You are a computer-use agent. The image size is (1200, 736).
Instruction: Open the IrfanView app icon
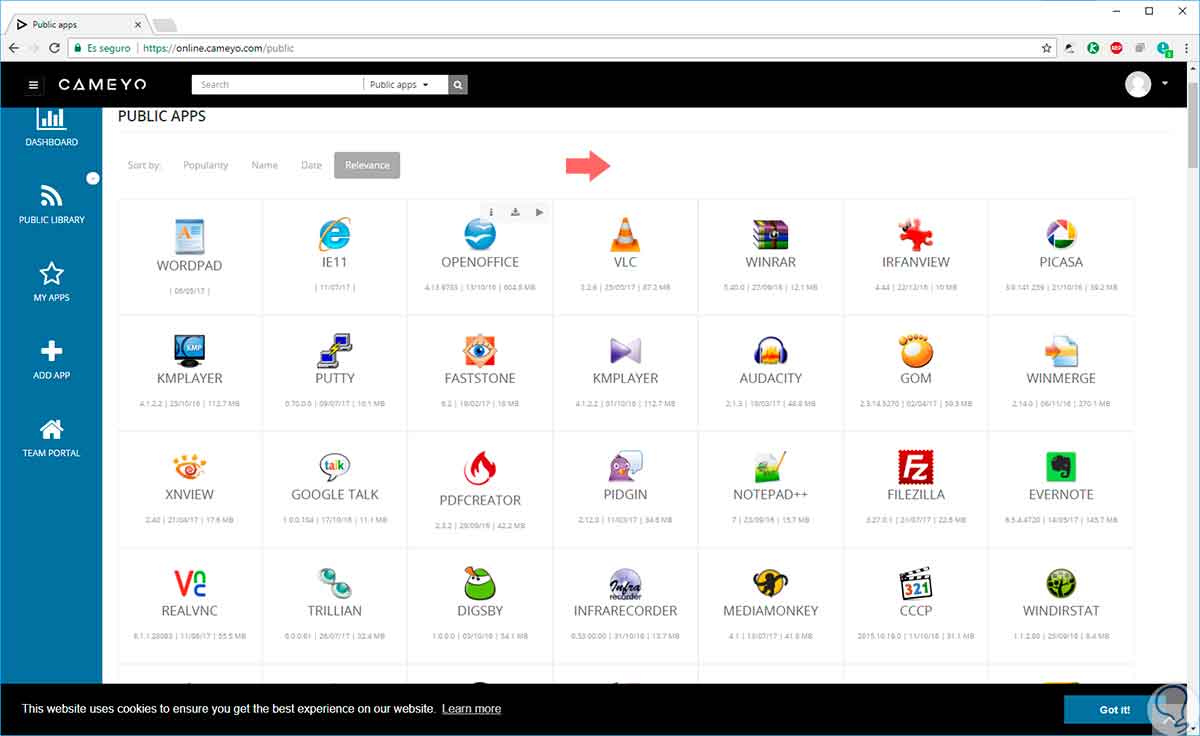click(x=915, y=234)
